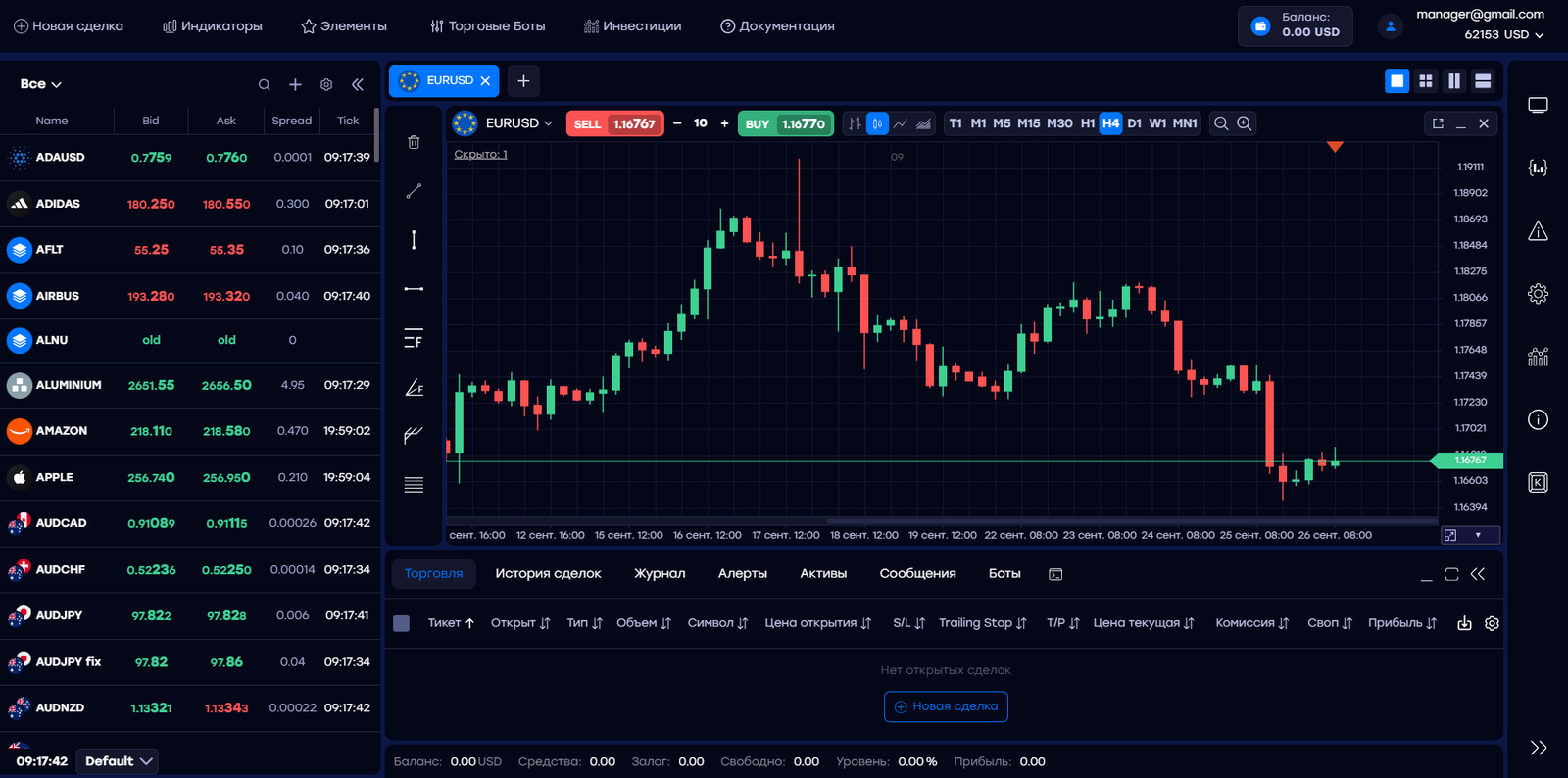
Task: Switch to the single chart layout view
Action: (x=1396, y=81)
